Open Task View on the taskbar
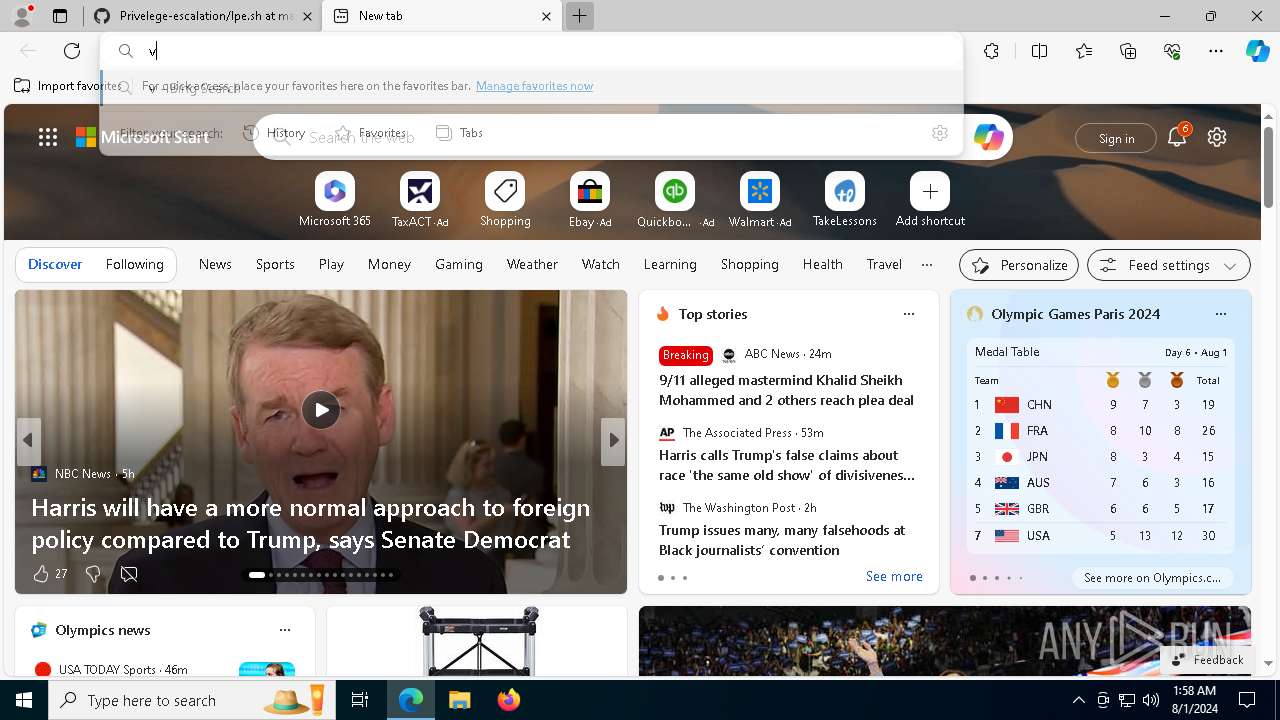 360,700
